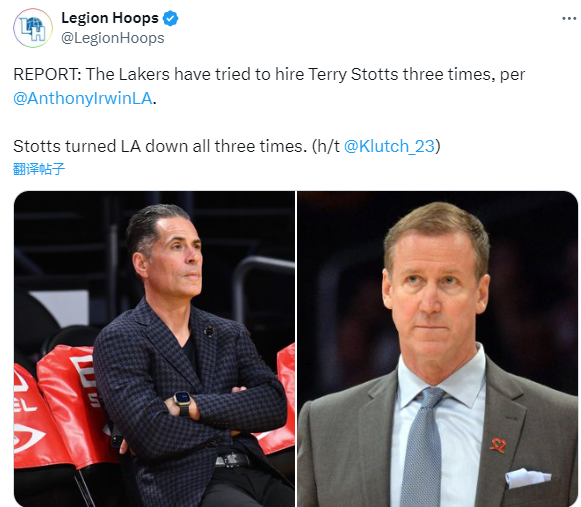Open the @LegionHoops handle link
This screenshot has height=507, width=581.
click(113, 38)
